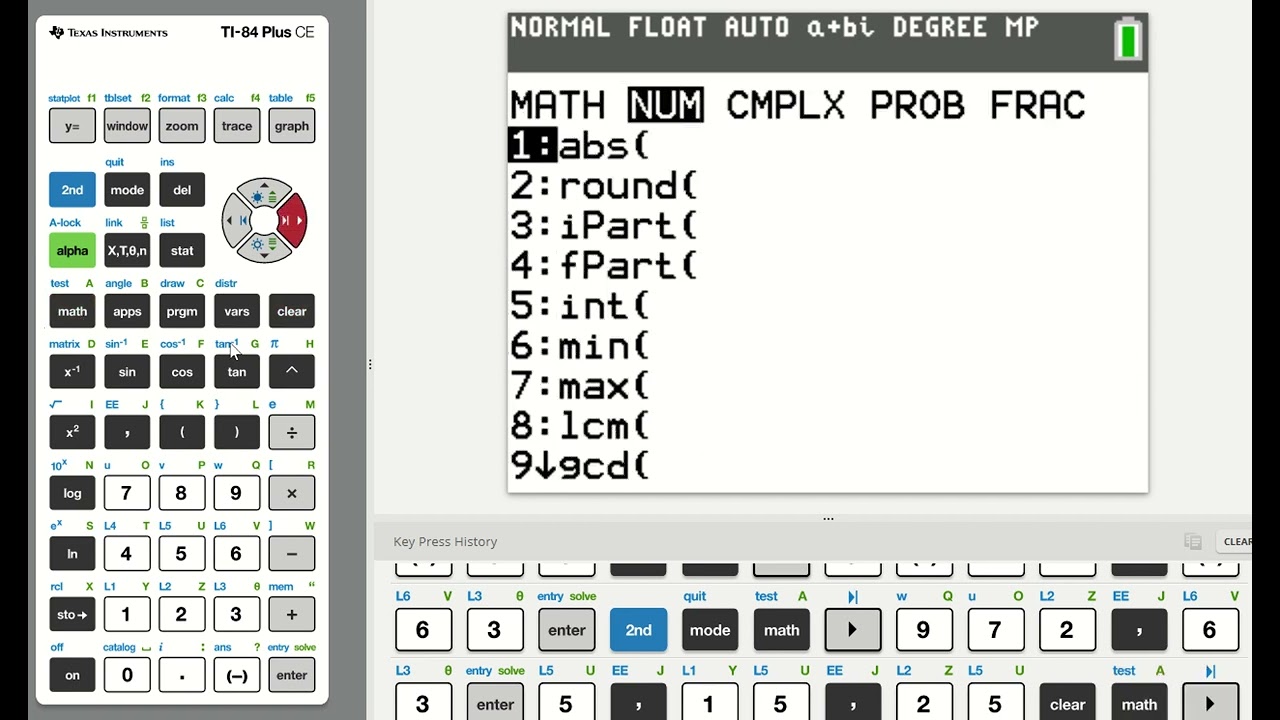Hit the del key
This screenshot has height=720, width=1280.
click(x=182, y=190)
